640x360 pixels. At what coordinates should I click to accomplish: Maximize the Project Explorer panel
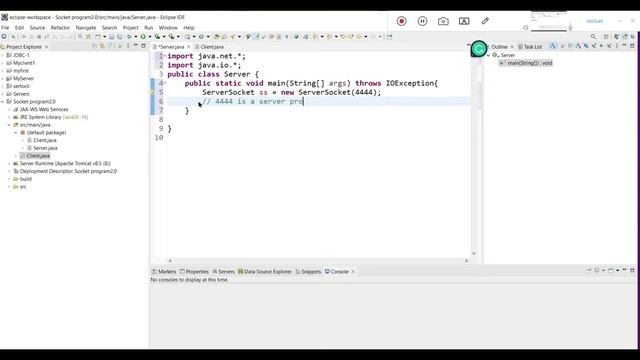(x=143, y=46)
